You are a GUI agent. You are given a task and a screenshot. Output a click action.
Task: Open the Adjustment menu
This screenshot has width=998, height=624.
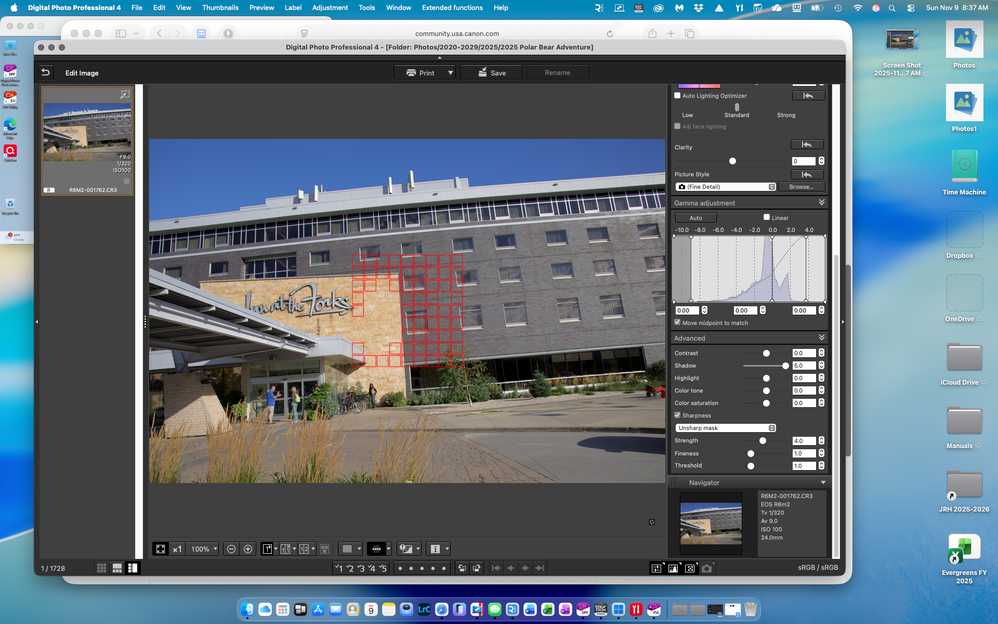tap(330, 7)
